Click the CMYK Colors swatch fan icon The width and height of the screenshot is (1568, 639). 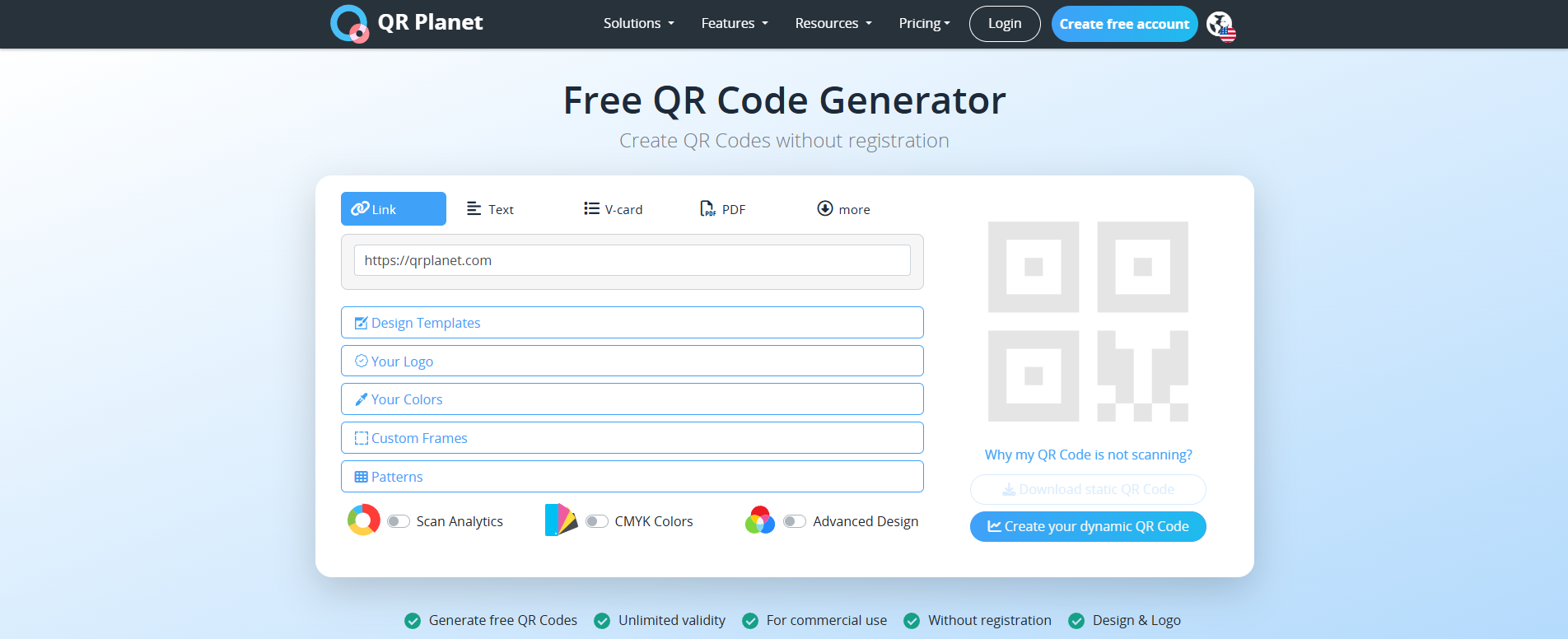click(x=562, y=520)
